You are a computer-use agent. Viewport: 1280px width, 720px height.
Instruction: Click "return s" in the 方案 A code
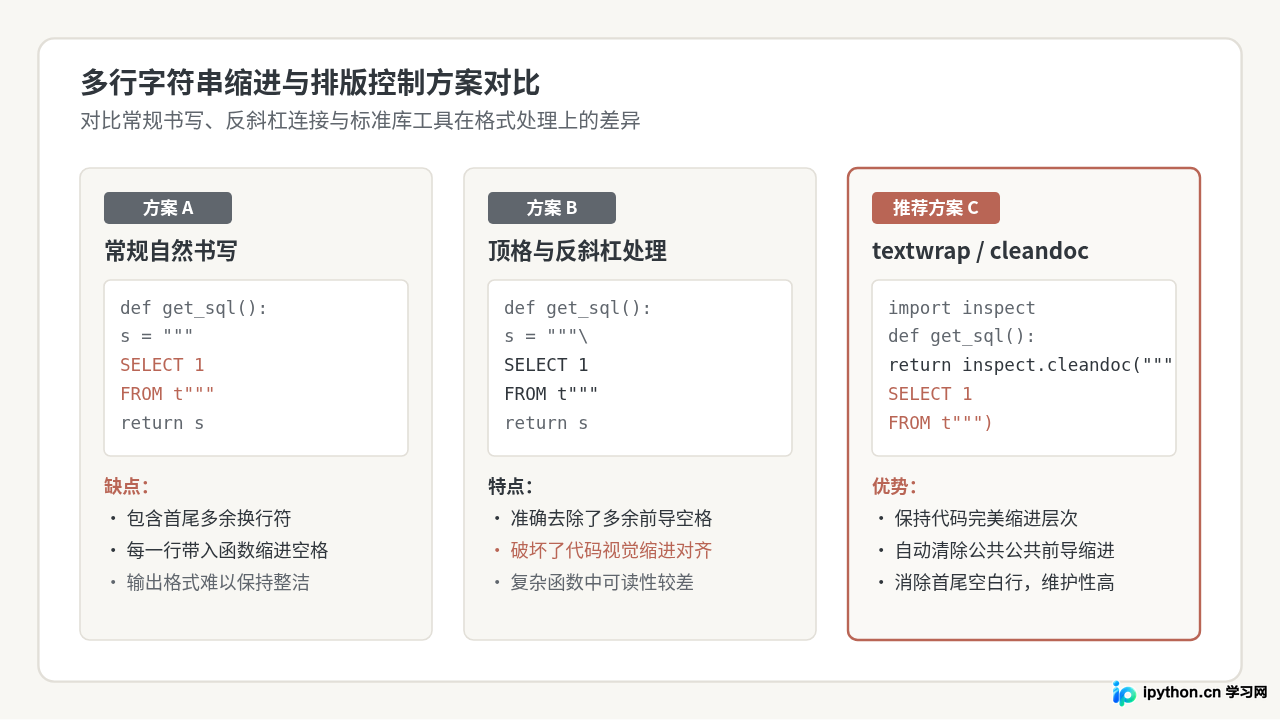pos(162,423)
